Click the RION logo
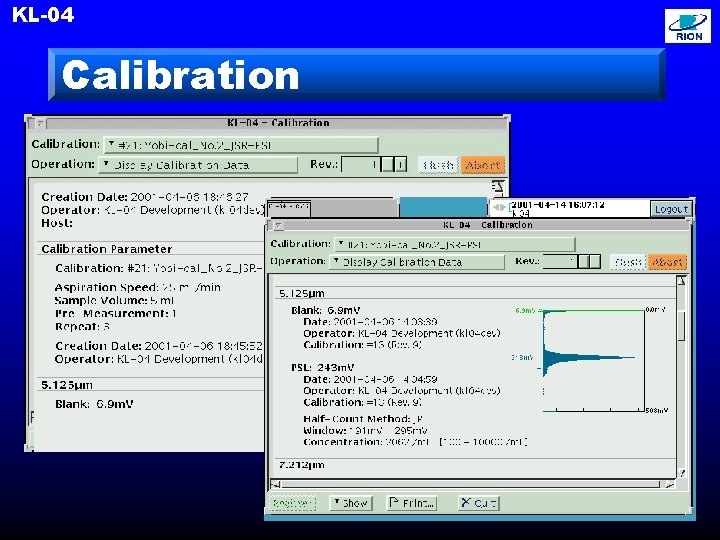This screenshot has height=540, width=720. (x=687, y=26)
